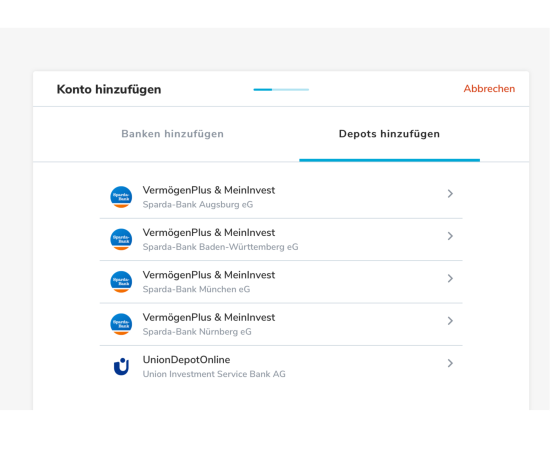Select the Sparda-Bank Augsburg eG subtitle
Viewport: 559px width, 468px height.
(198, 205)
